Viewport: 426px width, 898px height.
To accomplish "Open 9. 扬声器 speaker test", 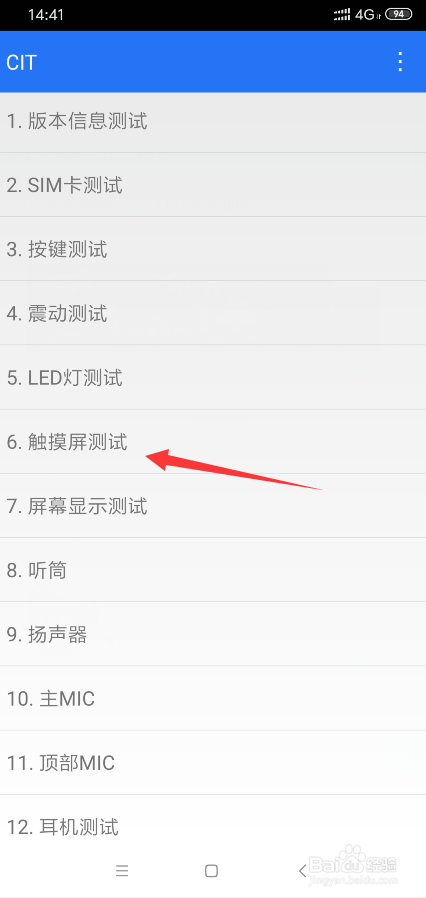I will pos(213,634).
